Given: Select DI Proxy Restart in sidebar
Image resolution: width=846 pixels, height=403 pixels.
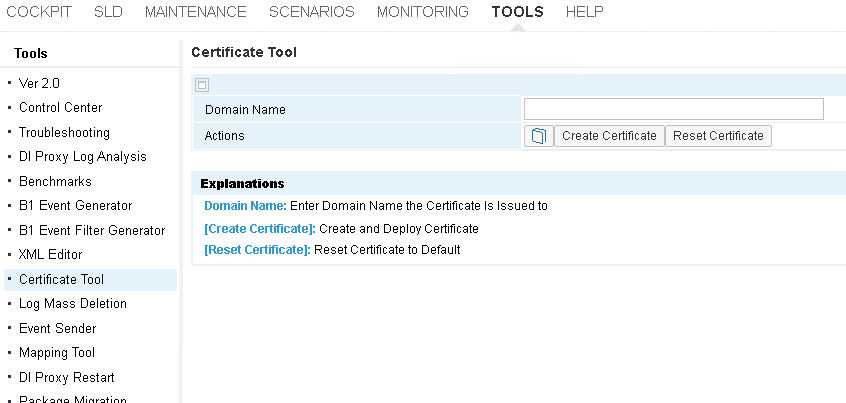Looking at the screenshot, I should [x=67, y=377].
